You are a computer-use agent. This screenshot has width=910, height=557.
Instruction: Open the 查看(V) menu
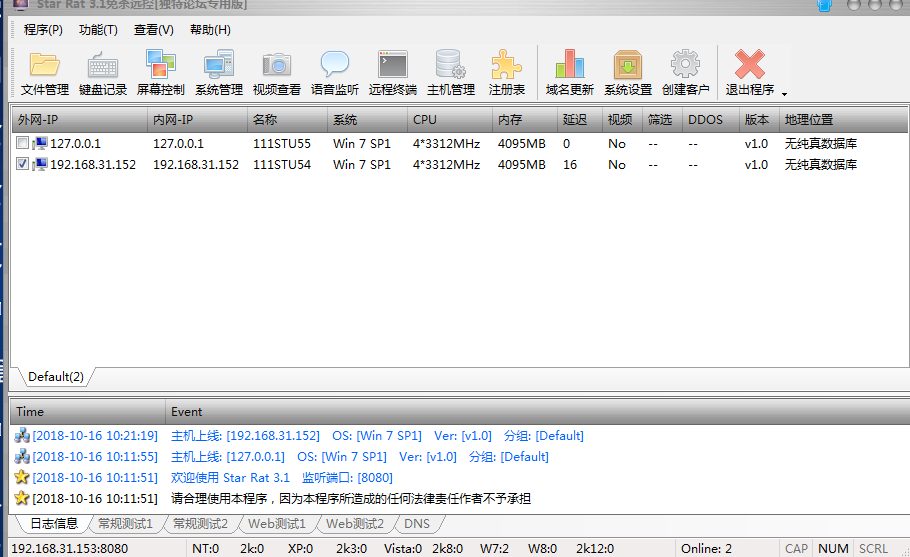click(x=154, y=30)
